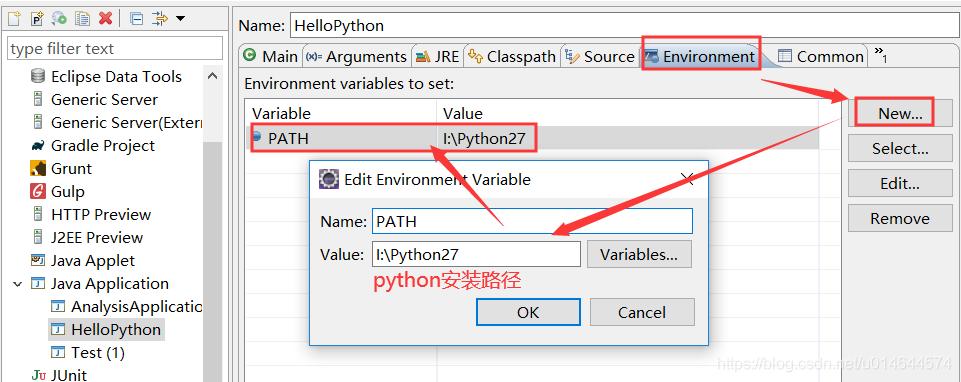This screenshot has height=382, width=961.
Task: Confirm with the OK button
Action: (x=528, y=312)
